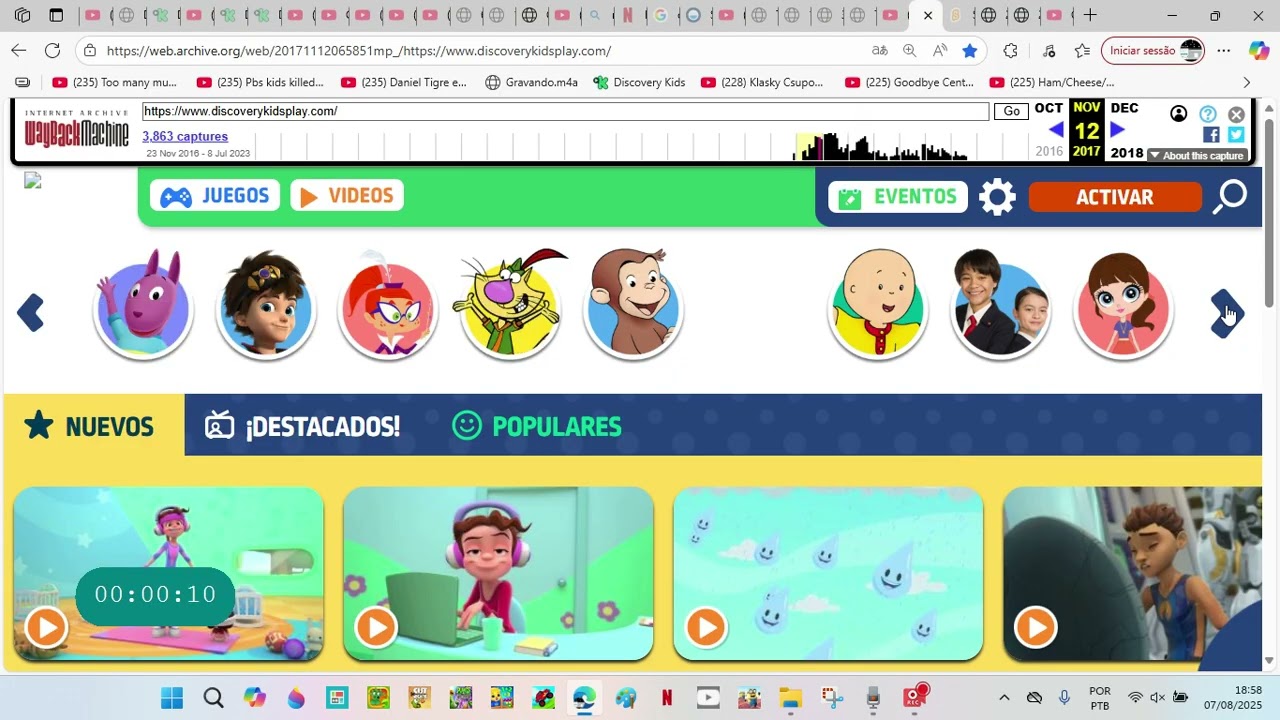Select the two boys in suits character

(1000, 305)
